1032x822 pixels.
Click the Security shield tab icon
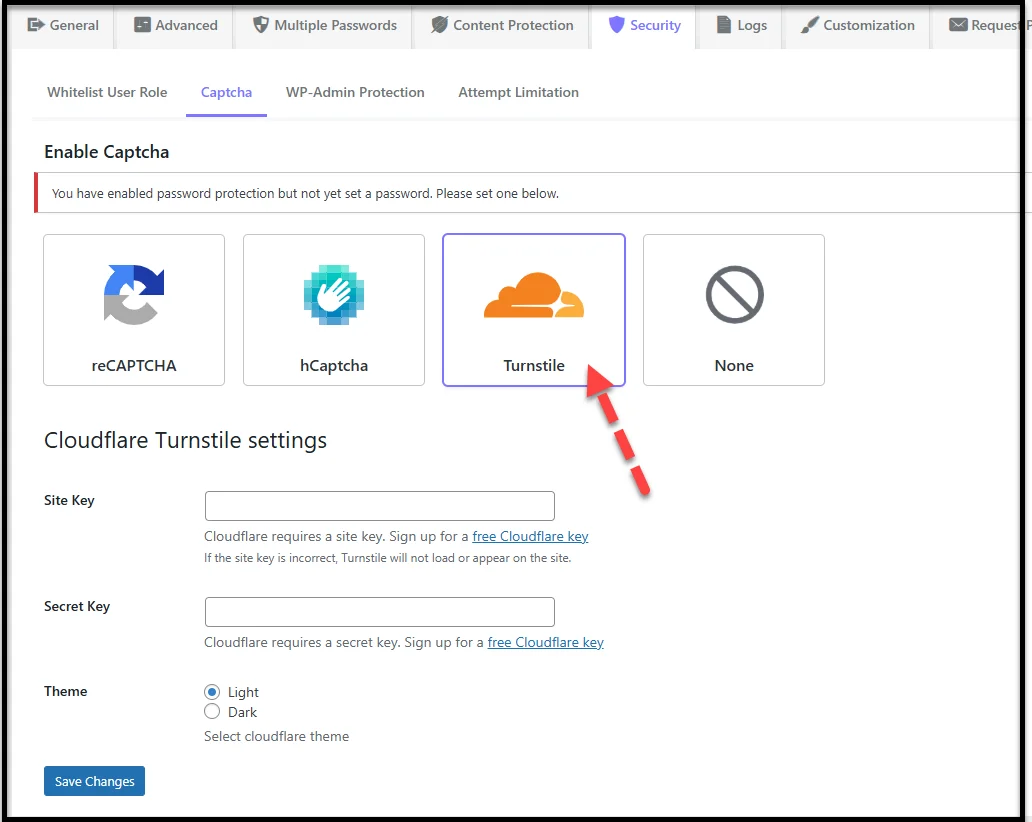[617, 26]
